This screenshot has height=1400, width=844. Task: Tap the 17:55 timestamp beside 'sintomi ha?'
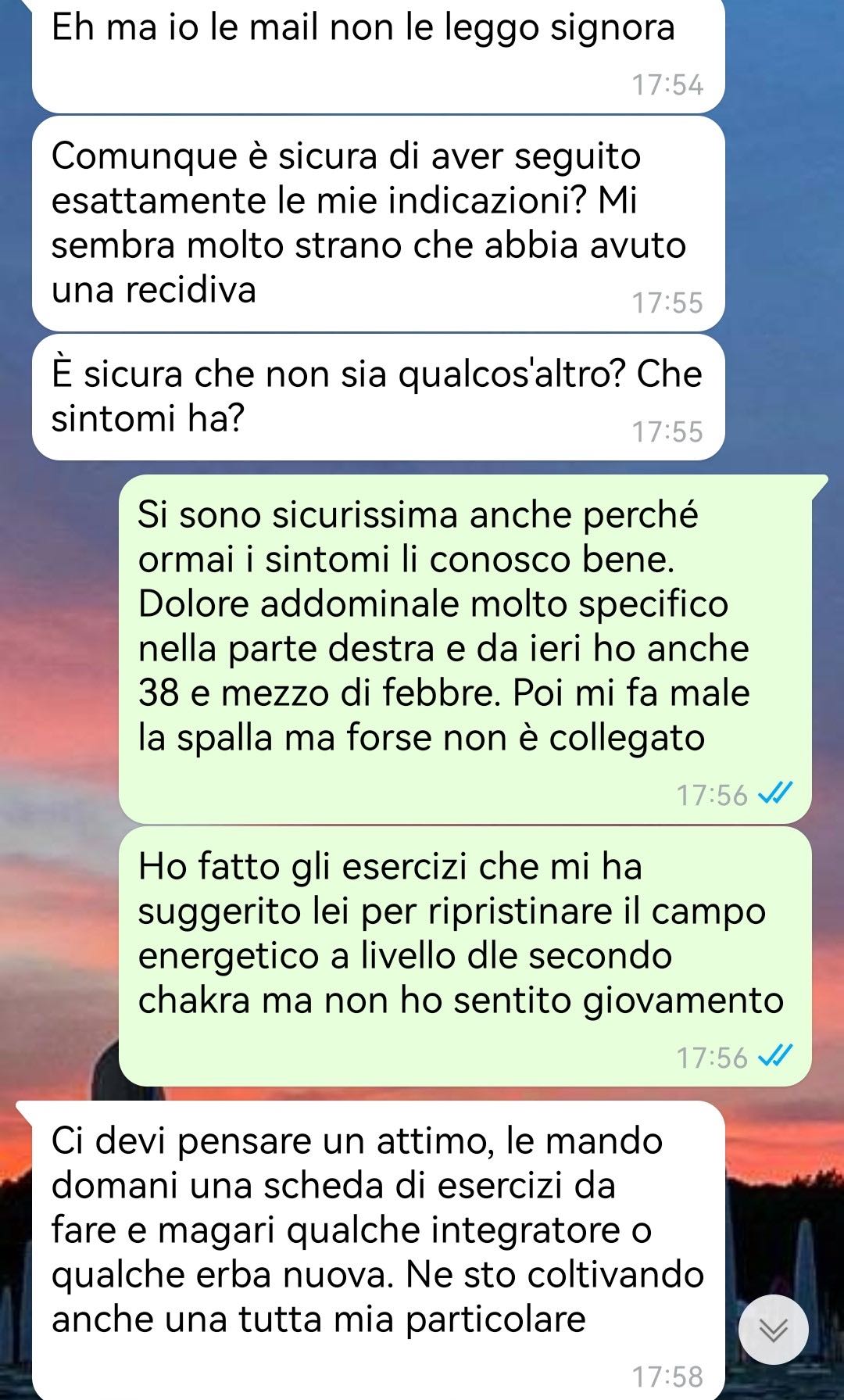pos(667,431)
